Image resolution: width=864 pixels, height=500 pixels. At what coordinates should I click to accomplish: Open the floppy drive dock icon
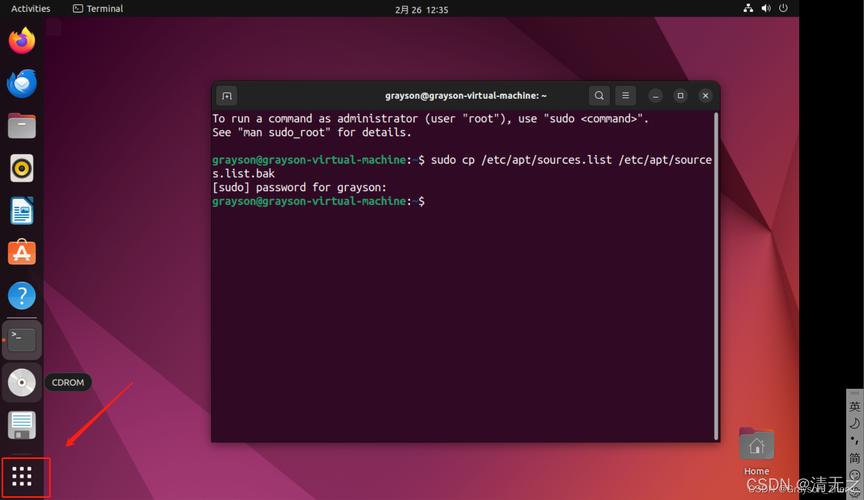tap(22, 425)
